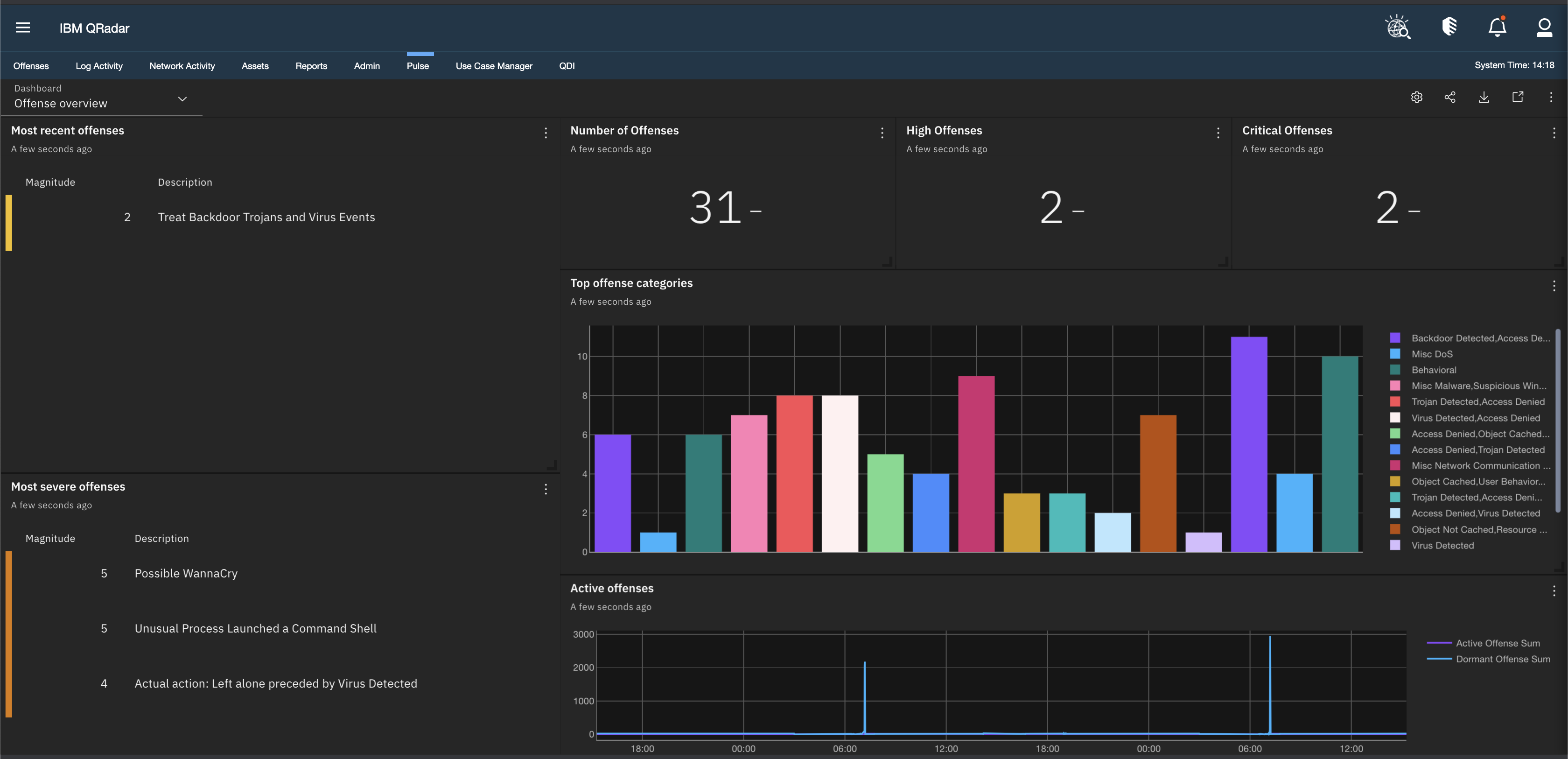Click the threat intelligence globe icon
Screen dimensions: 1568x759
tap(1398, 28)
